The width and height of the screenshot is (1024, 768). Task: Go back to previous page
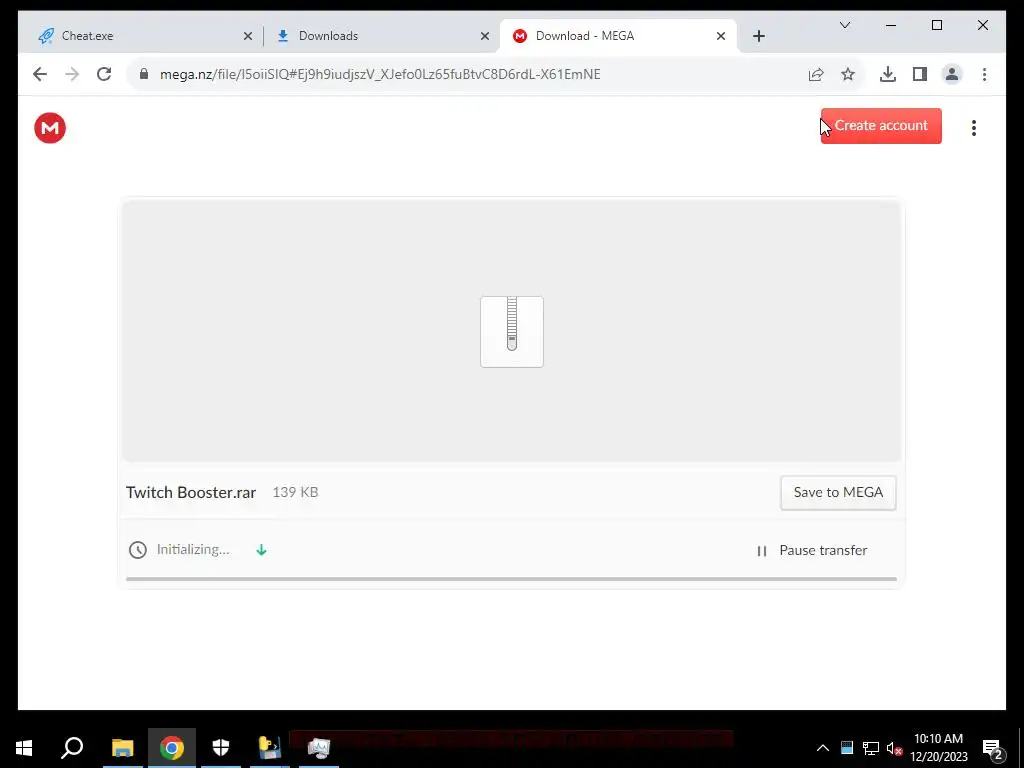40,74
